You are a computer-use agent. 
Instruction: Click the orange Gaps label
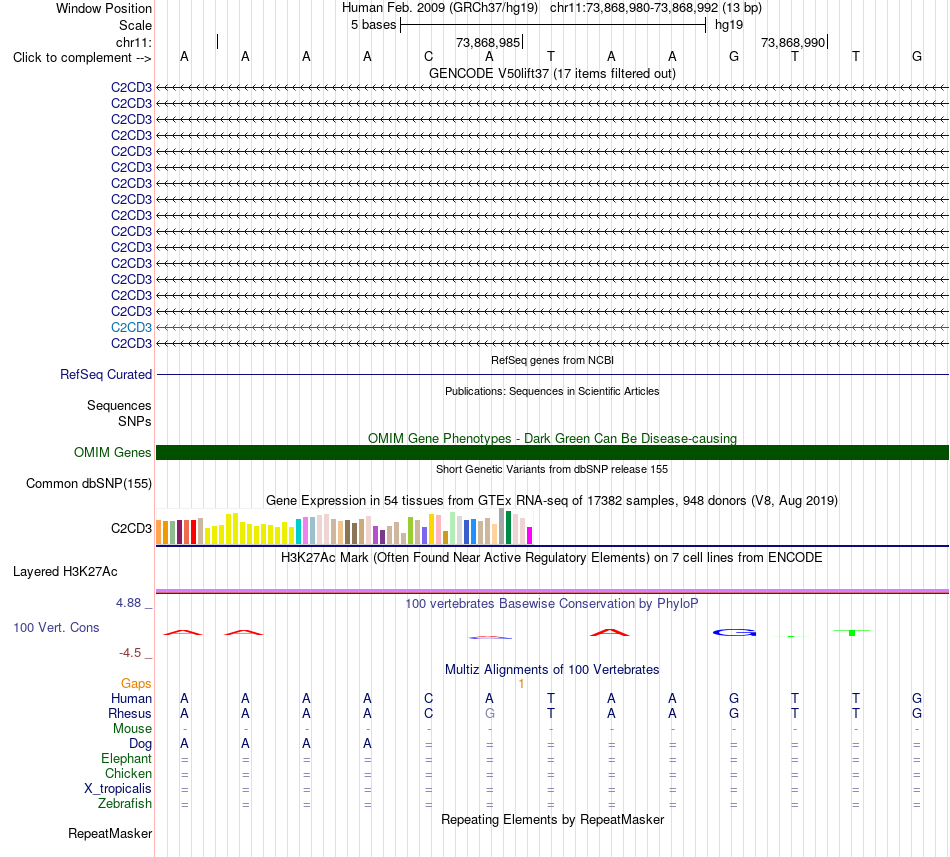point(136,683)
